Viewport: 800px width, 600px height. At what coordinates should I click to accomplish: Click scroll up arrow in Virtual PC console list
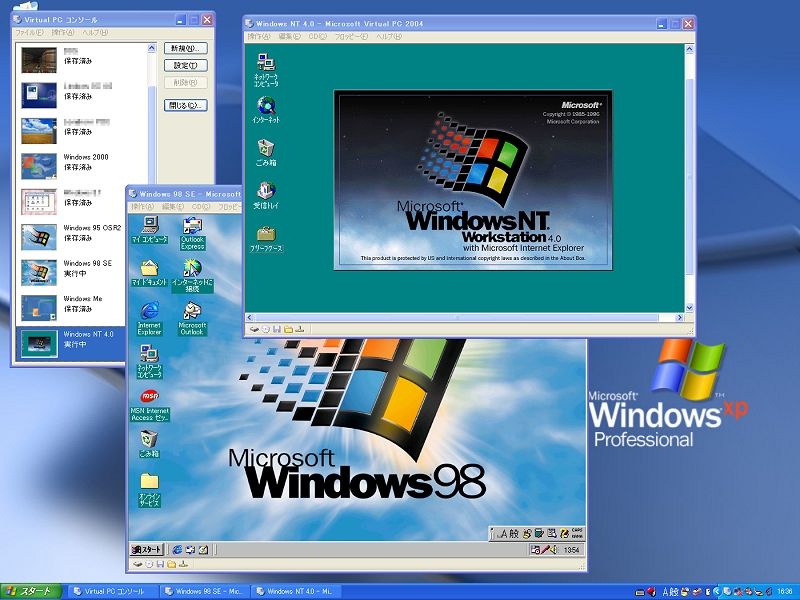152,48
